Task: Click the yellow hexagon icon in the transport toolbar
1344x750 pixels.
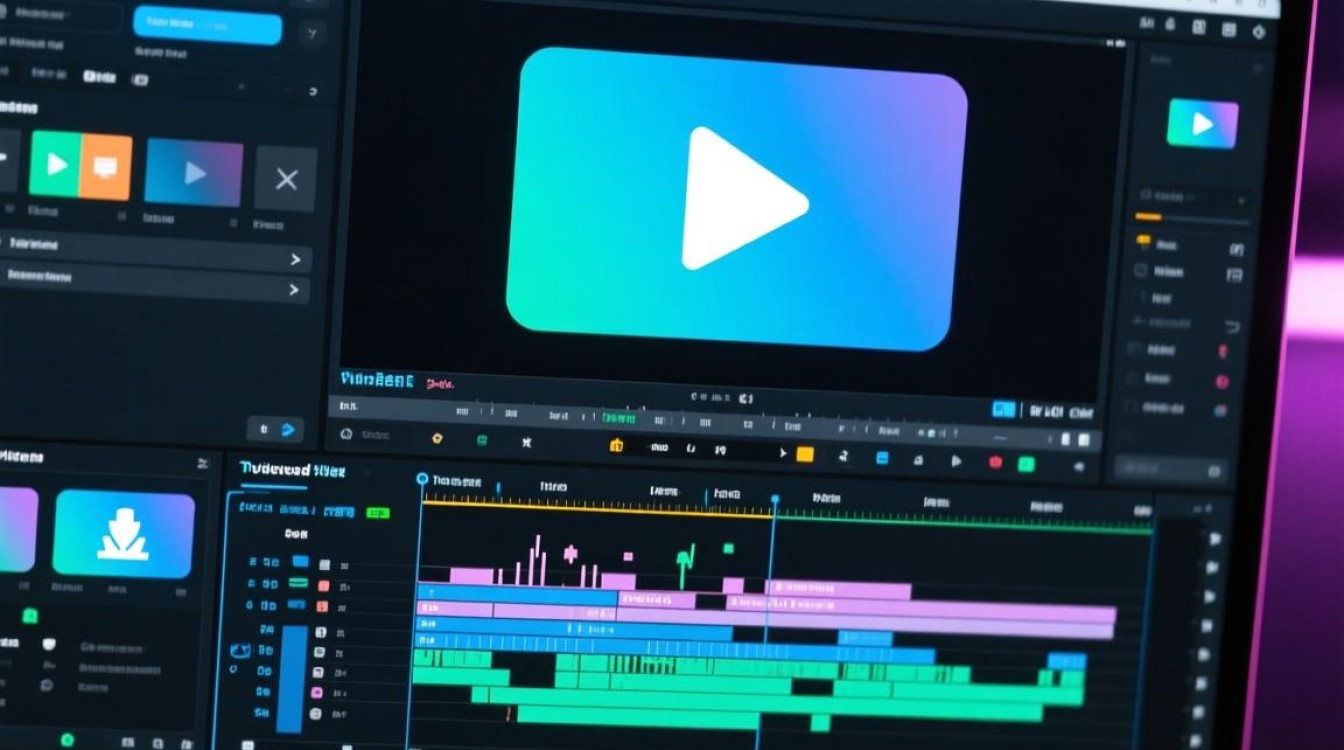Action: tap(437, 438)
